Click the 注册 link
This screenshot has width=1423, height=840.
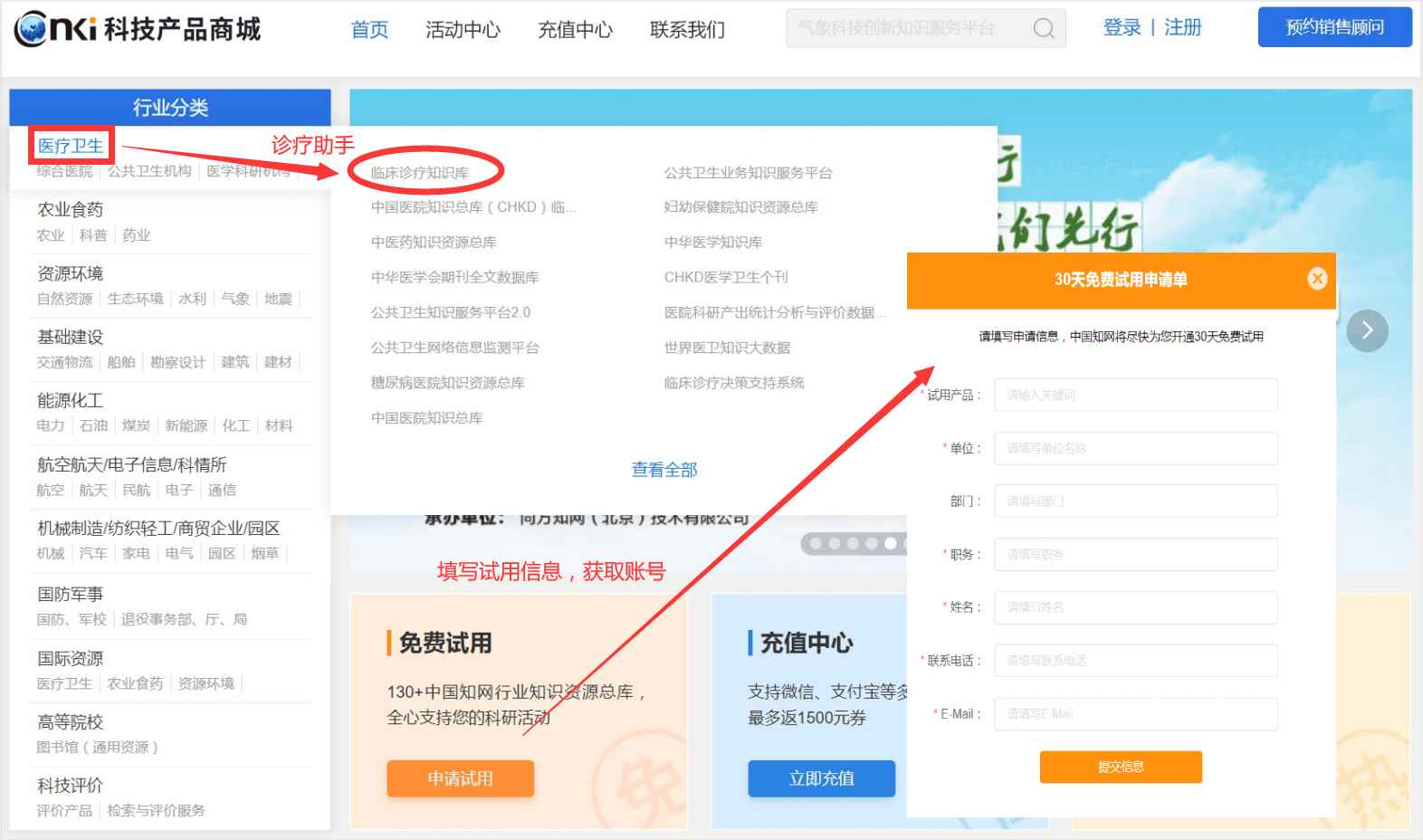1182,28
